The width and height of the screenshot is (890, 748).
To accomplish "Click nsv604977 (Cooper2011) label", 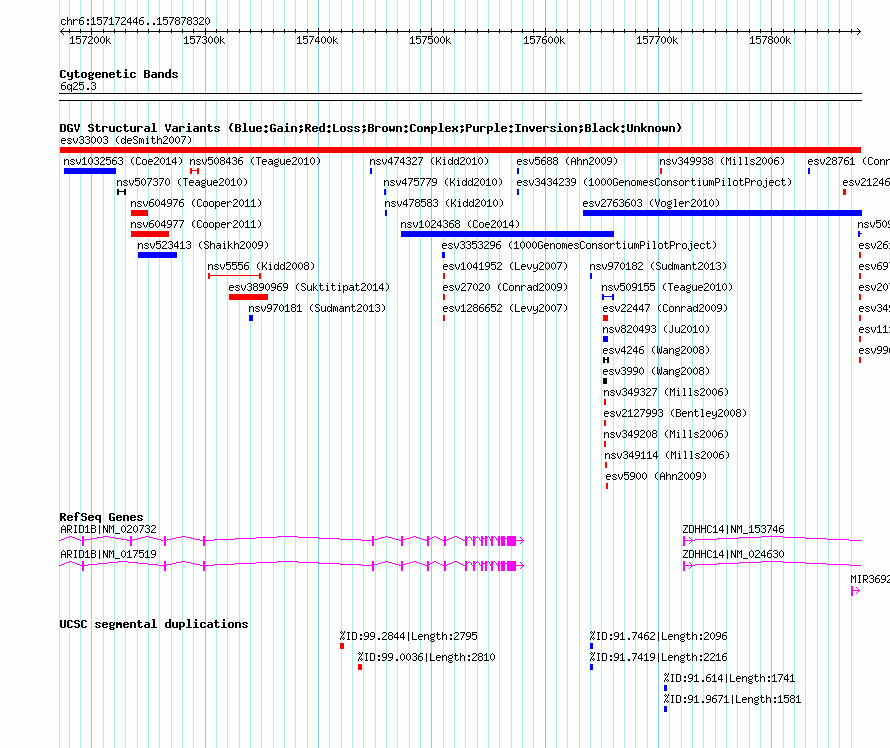I will tap(196, 224).
